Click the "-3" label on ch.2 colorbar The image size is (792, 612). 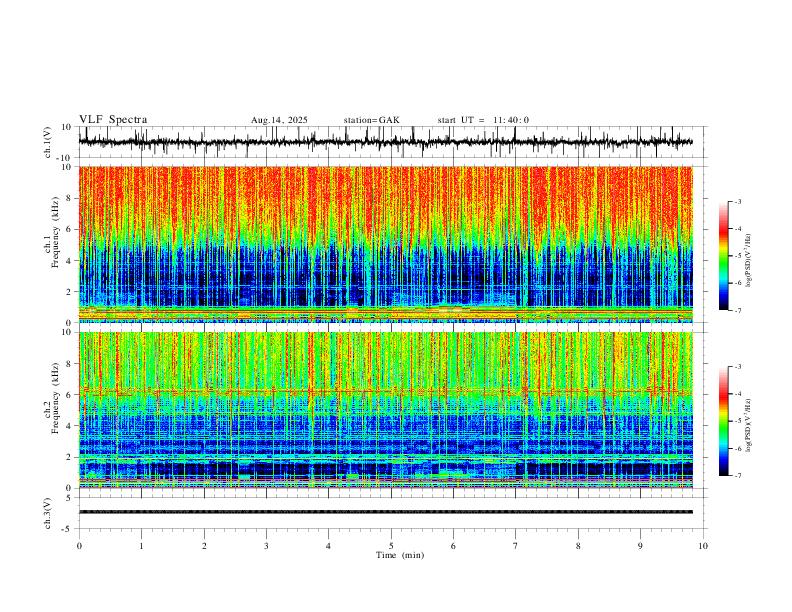pyautogui.click(x=737, y=367)
